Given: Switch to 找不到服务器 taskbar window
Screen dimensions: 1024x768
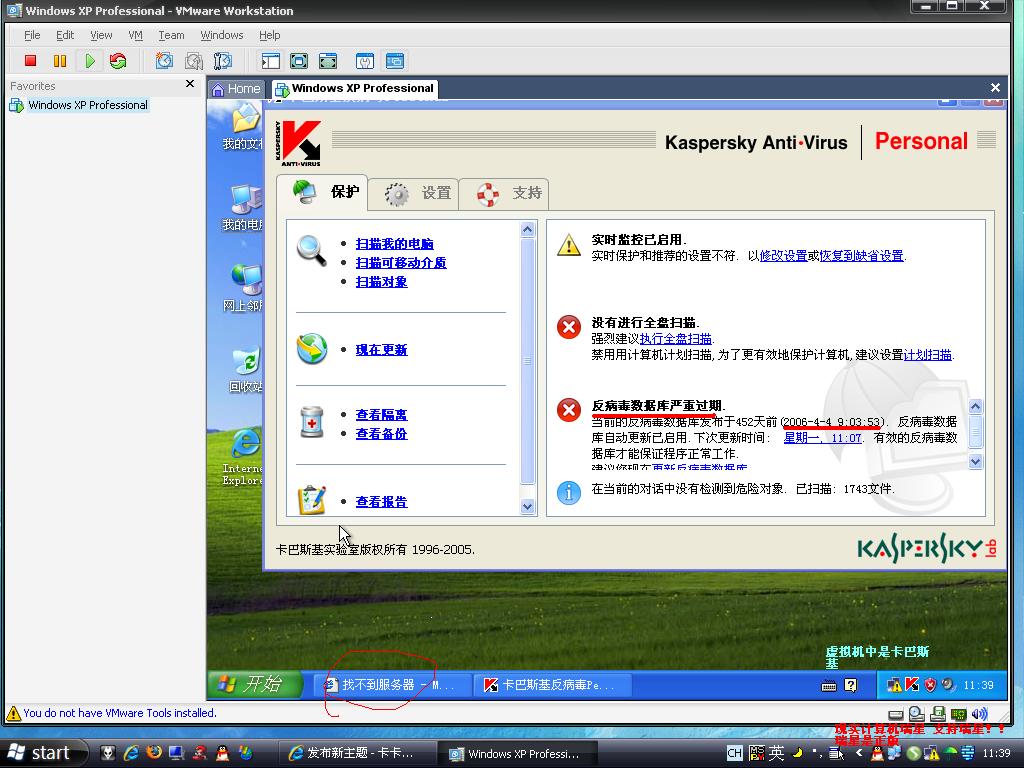Looking at the screenshot, I should click(x=392, y=684).
